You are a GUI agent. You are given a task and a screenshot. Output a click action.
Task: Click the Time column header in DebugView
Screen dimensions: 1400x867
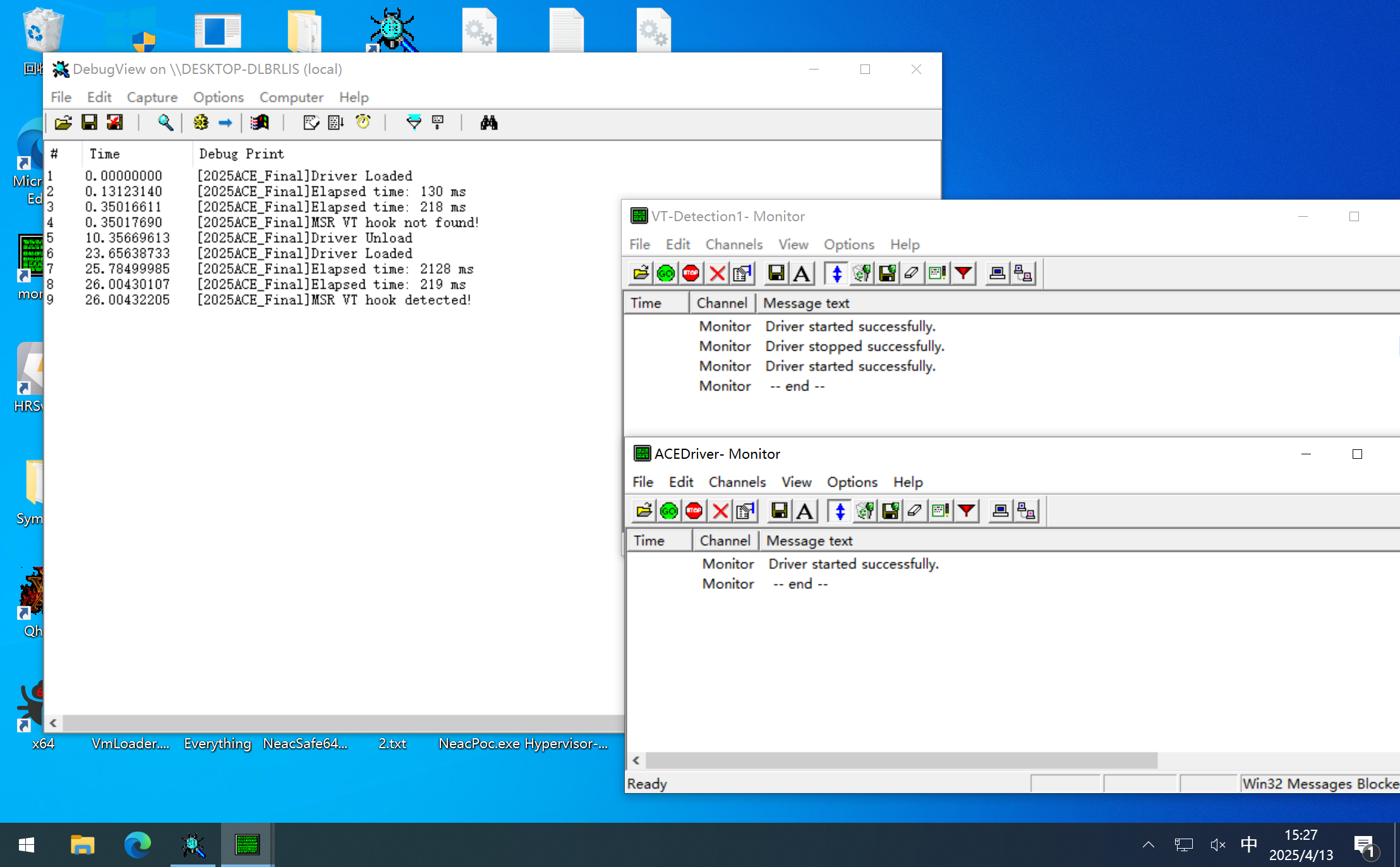click(137, 154)
